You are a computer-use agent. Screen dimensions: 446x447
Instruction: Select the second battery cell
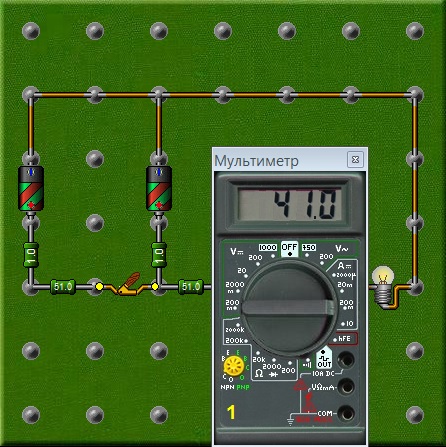[159, 189]
